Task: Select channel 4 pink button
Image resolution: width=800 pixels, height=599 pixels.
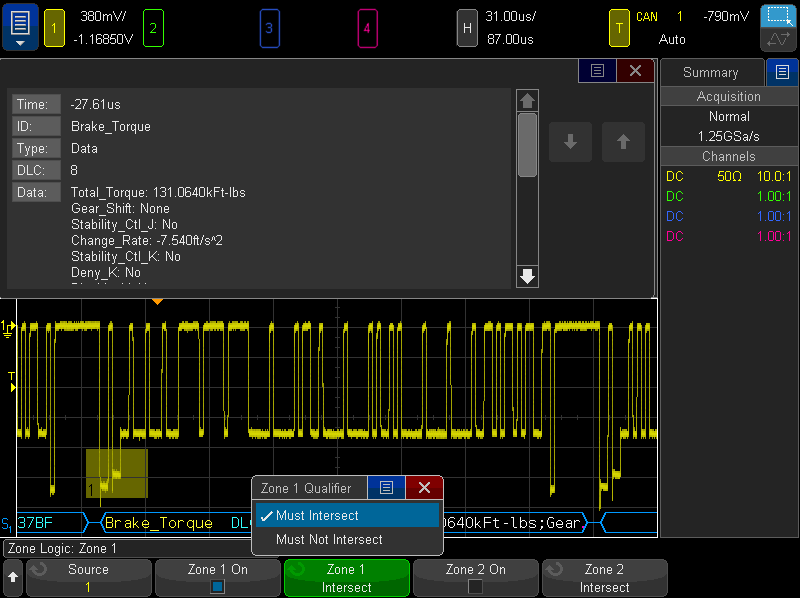Action: pos(366,28)
